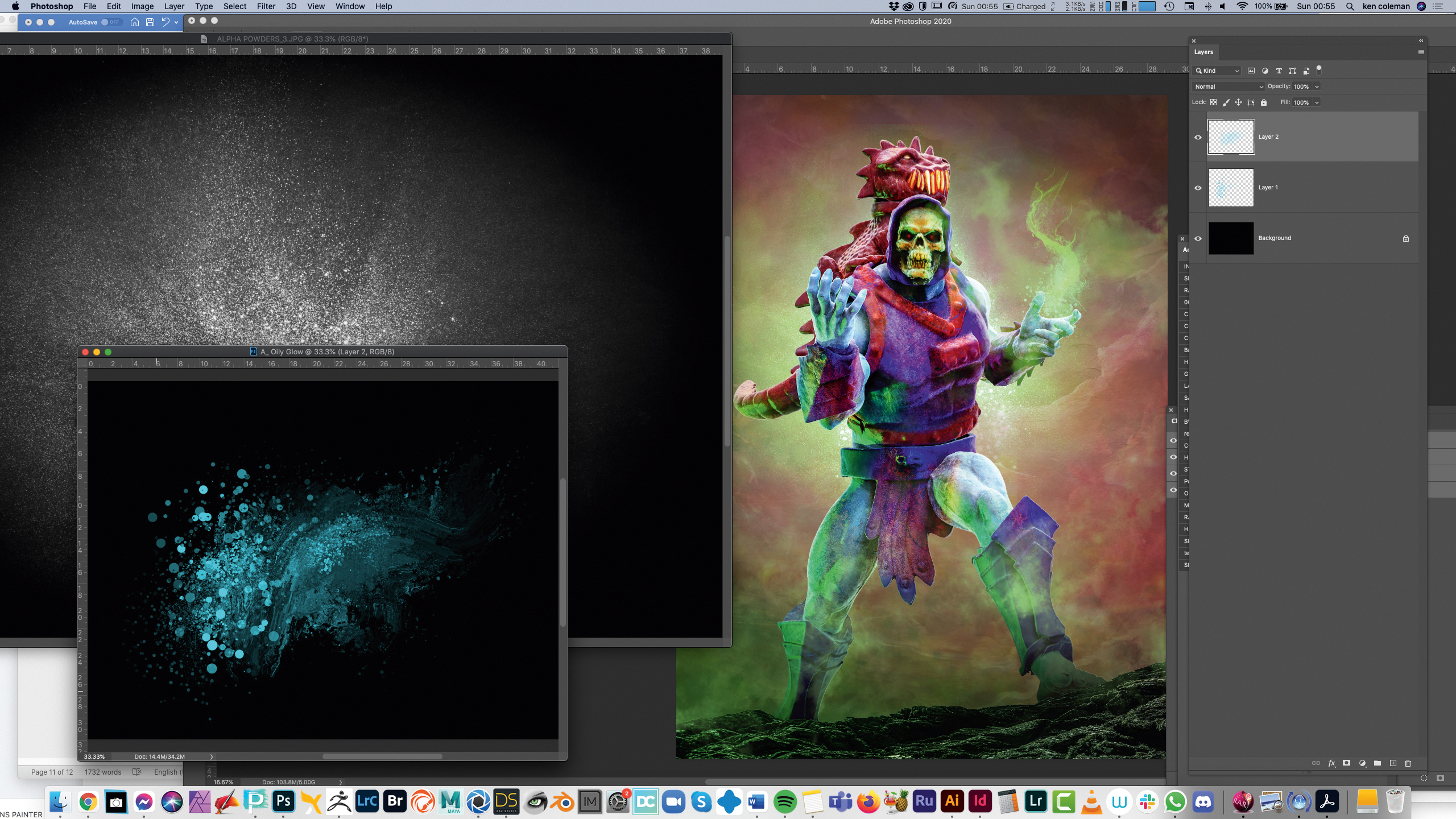The height and width of the screenshot is (819, 1456).
Task: Open Illustrator from the Dock
Action: click(x=952, y=802)
